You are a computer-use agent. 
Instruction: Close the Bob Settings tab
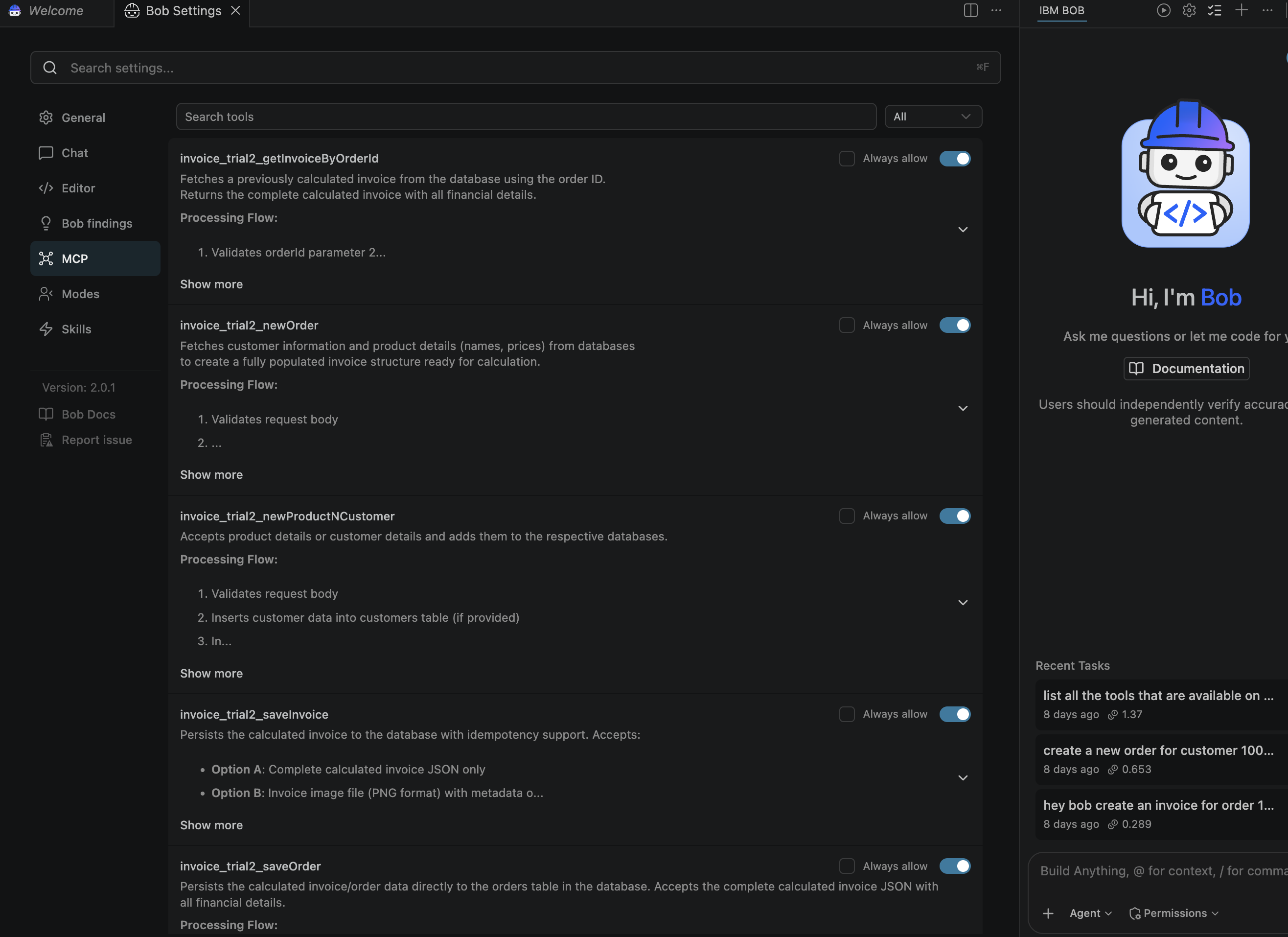tap(236, 11)
